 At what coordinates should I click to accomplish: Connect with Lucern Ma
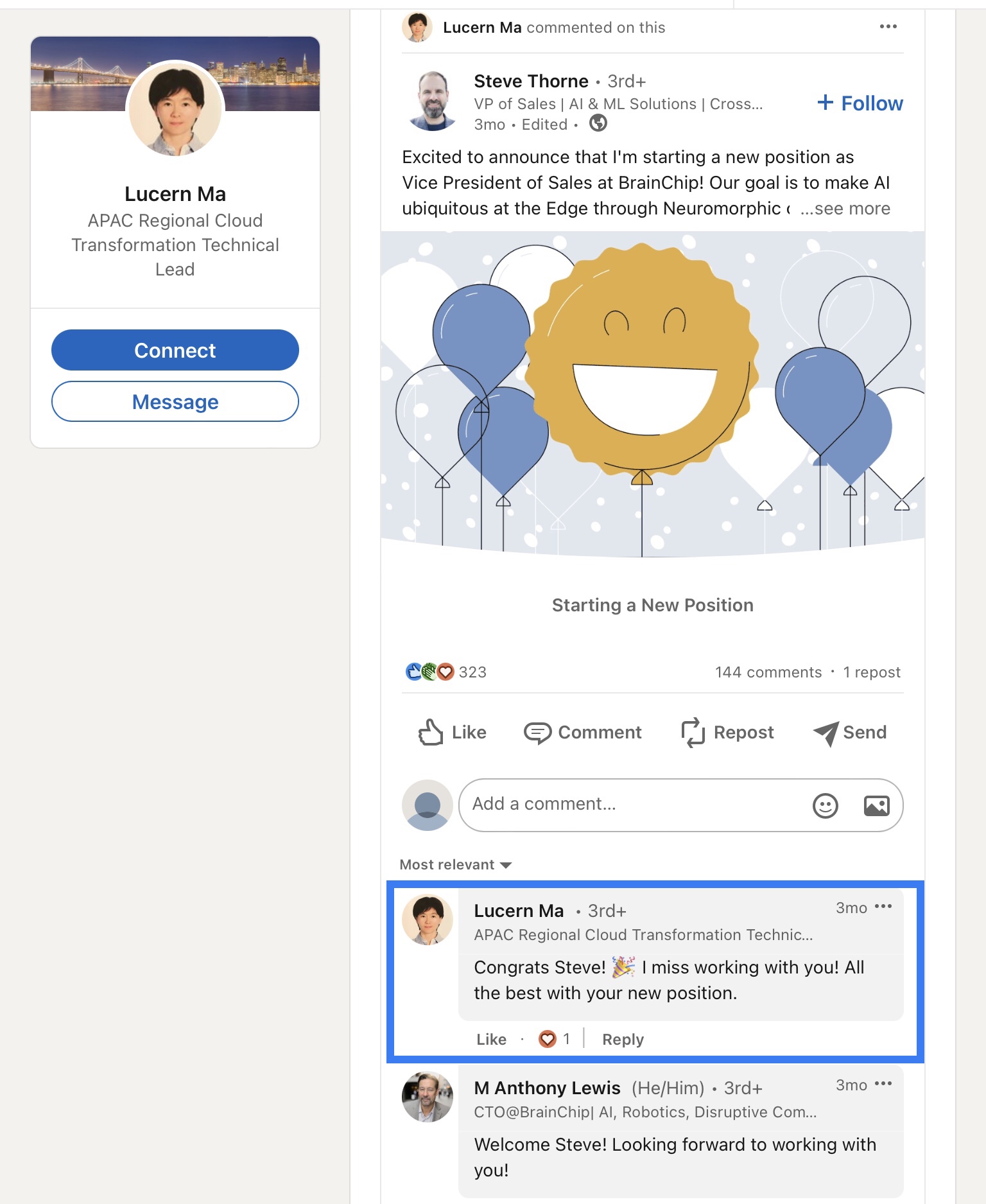175,350
